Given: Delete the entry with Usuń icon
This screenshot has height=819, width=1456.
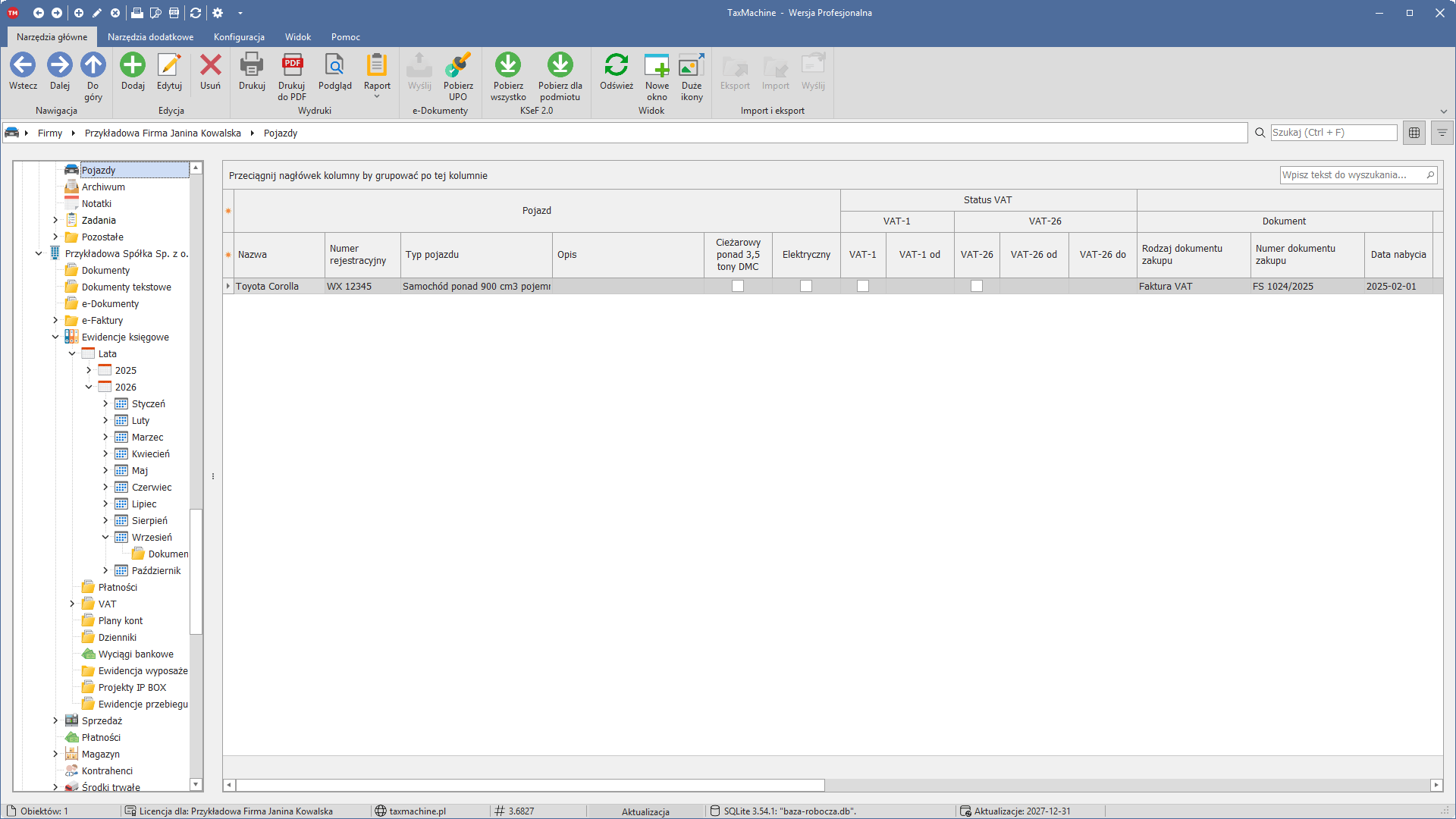Looking at the screenshot, I should (x=210, y=65).
